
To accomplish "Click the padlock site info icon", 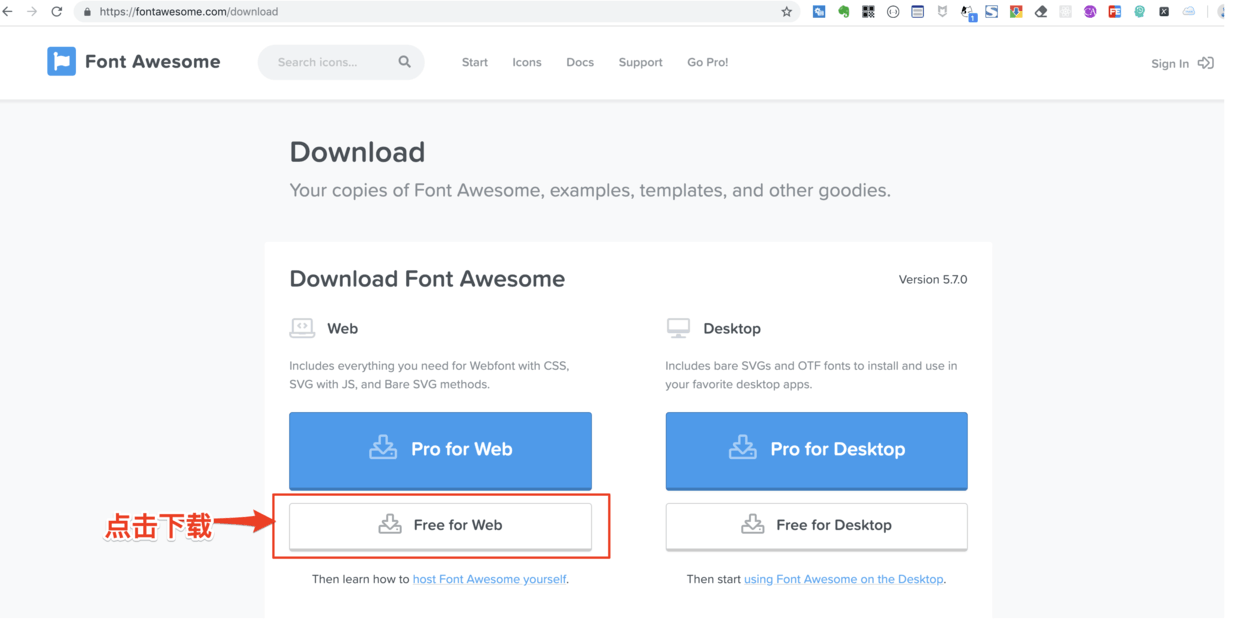I will pyautogui.click(x=87, y=12).
